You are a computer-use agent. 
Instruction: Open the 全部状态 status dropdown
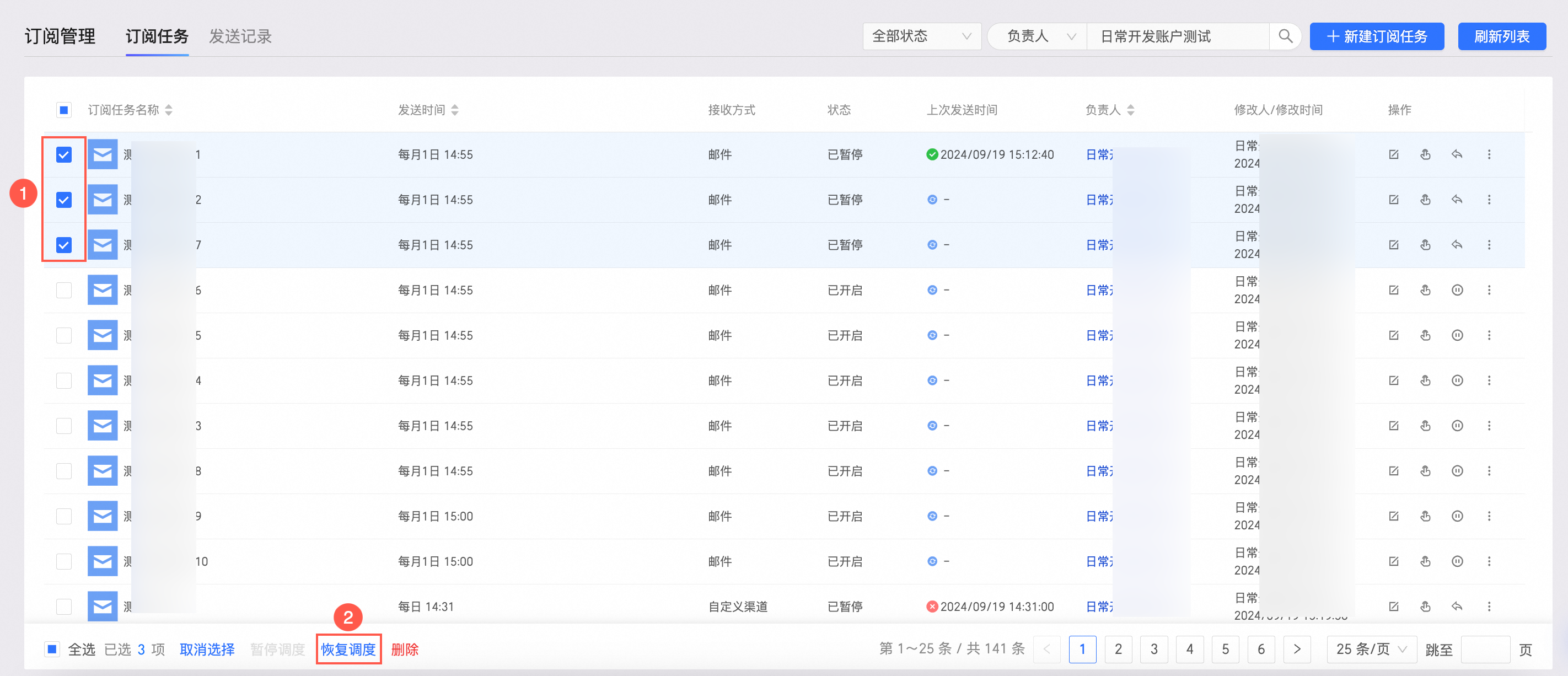click(921, 36)
